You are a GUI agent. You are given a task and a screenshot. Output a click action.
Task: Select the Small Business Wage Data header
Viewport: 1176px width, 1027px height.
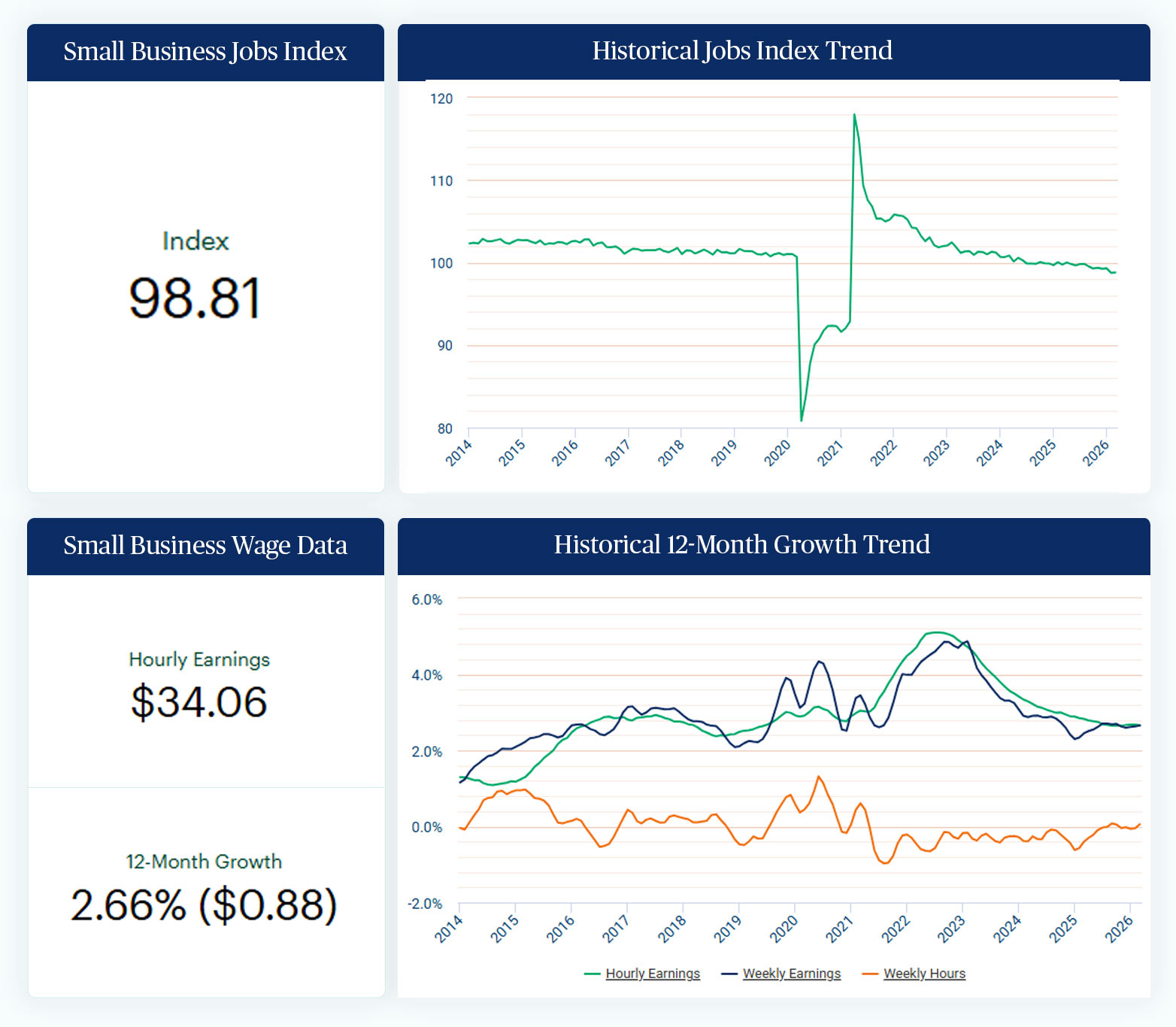click(x=205, y=546)
